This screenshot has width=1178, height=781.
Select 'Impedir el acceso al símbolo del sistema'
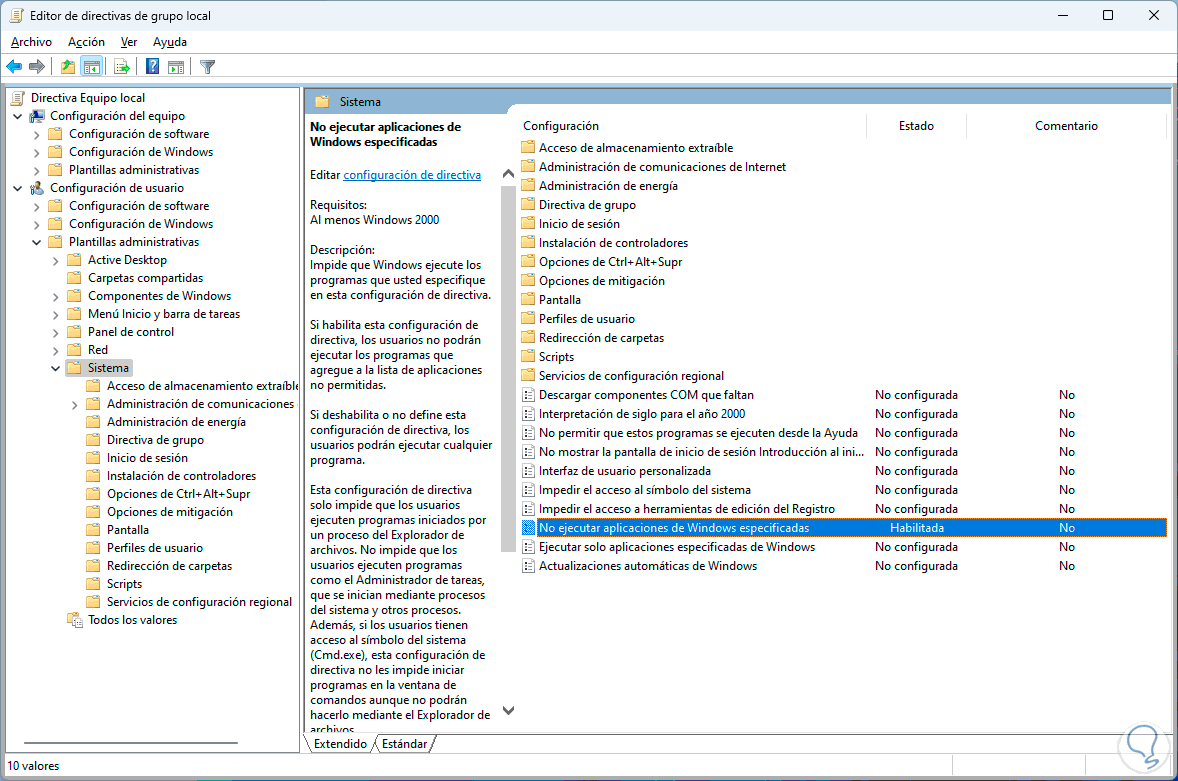click(644, 490)
